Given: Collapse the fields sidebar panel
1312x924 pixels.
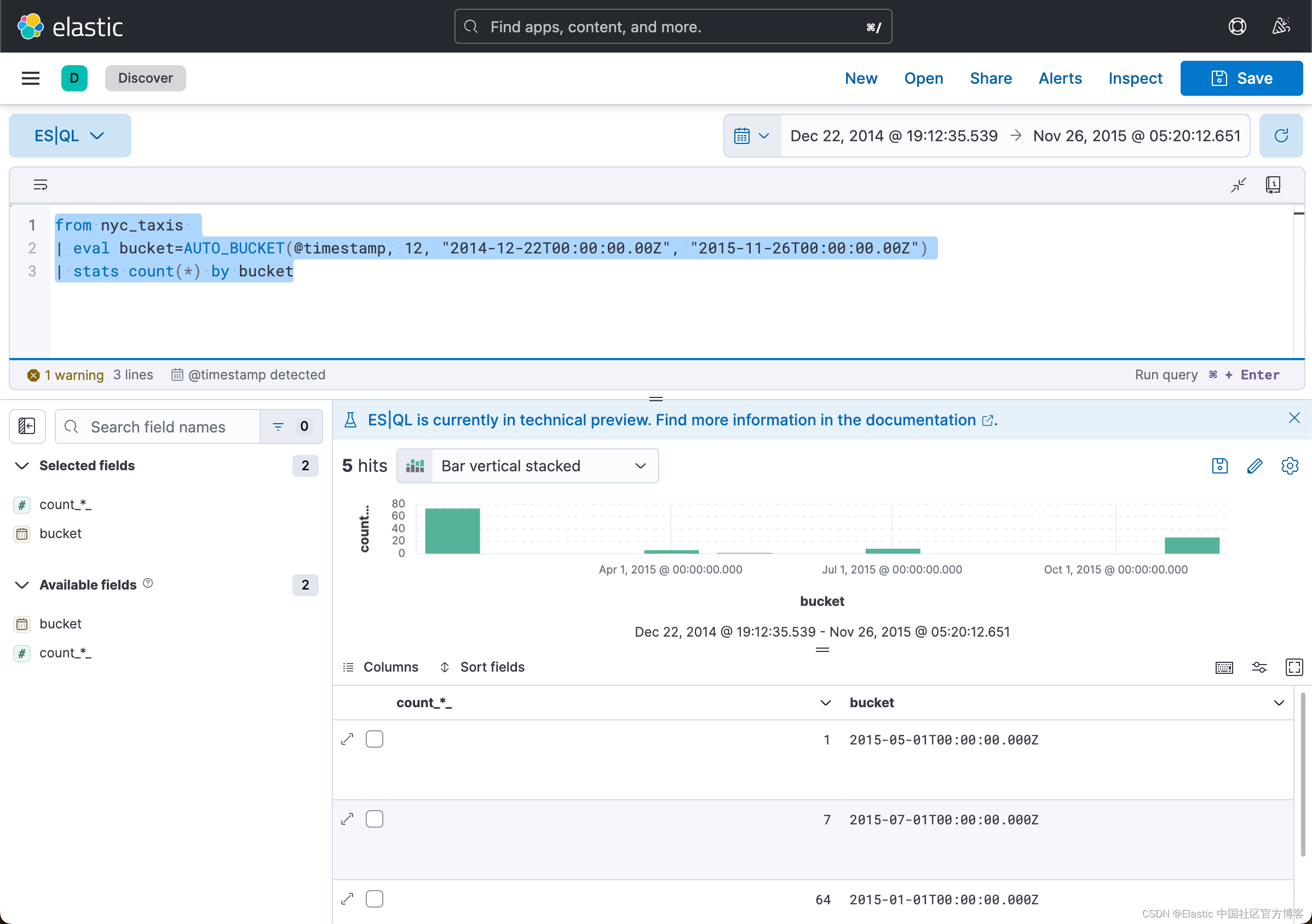Looking at the screenshot, I should 27,426.
